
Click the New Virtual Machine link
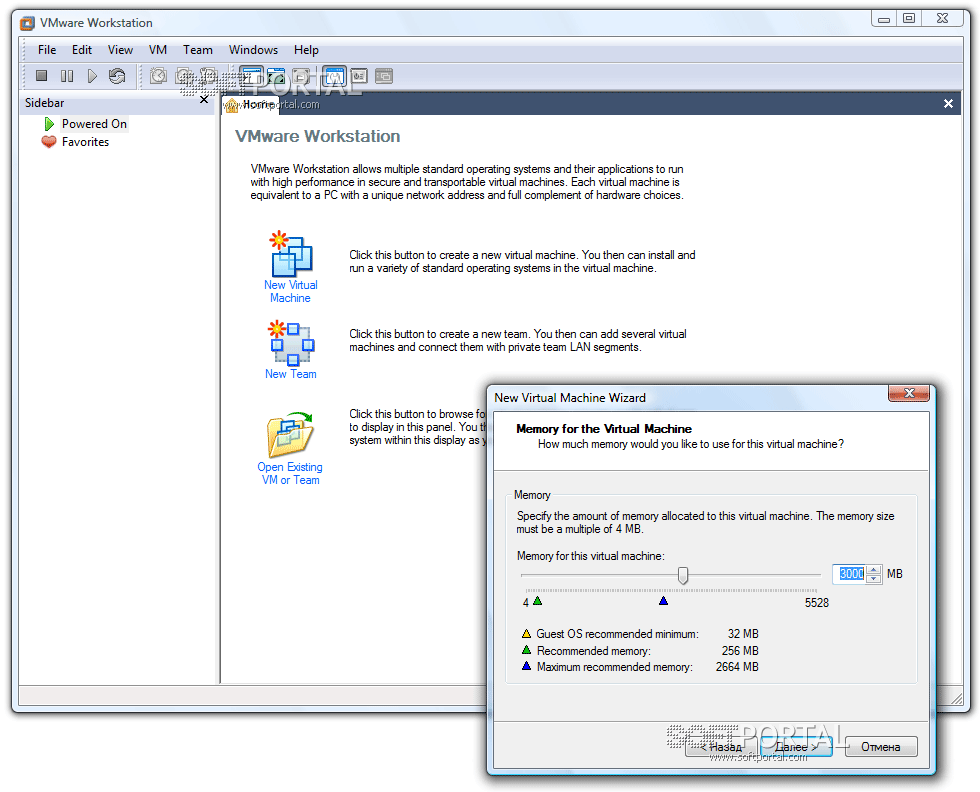pyautogui.click(x=291, y=291)
